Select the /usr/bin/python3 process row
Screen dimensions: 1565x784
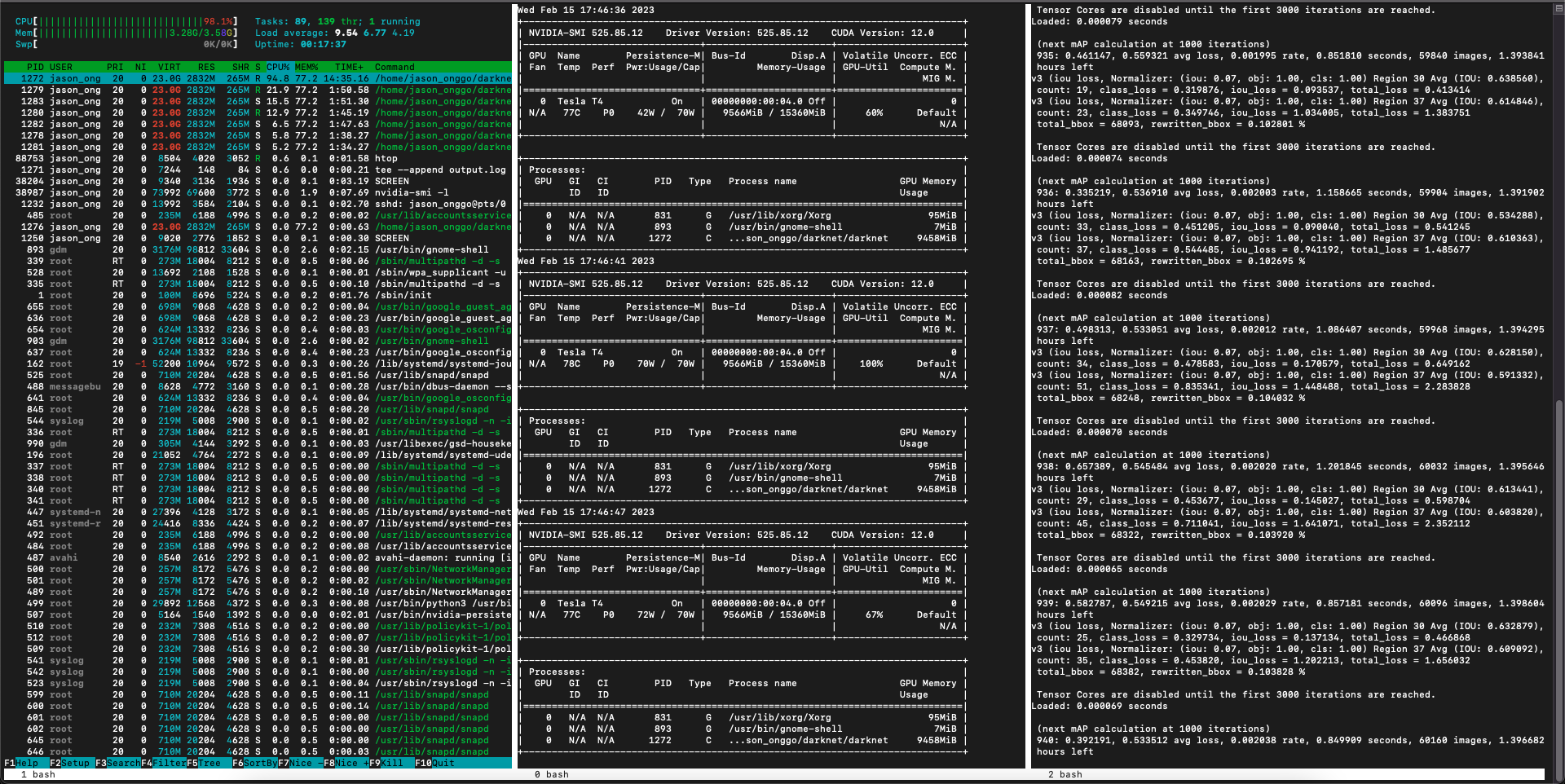258,603
